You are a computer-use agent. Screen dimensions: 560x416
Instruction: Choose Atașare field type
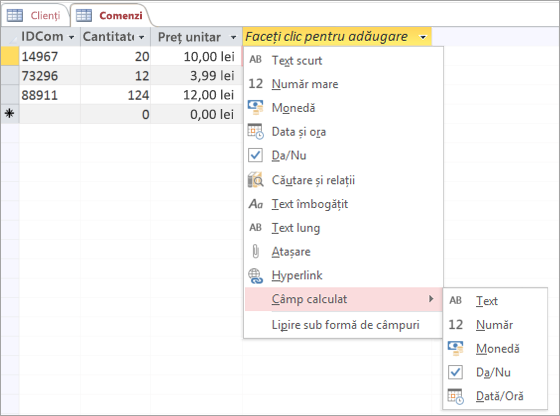pos(343,252)
